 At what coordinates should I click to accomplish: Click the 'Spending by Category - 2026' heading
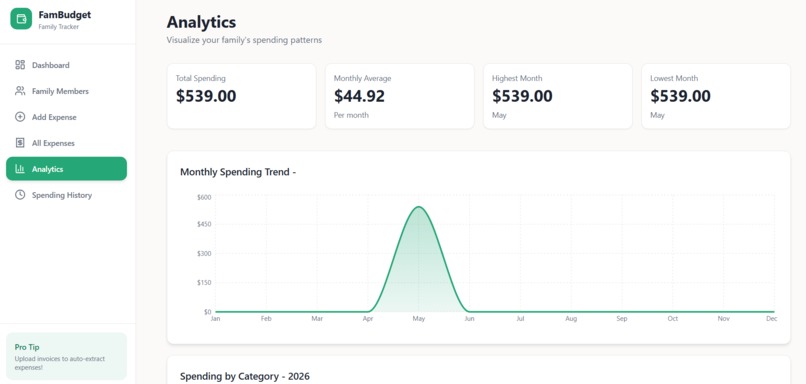pyautogui.click(x=245, y=376)
